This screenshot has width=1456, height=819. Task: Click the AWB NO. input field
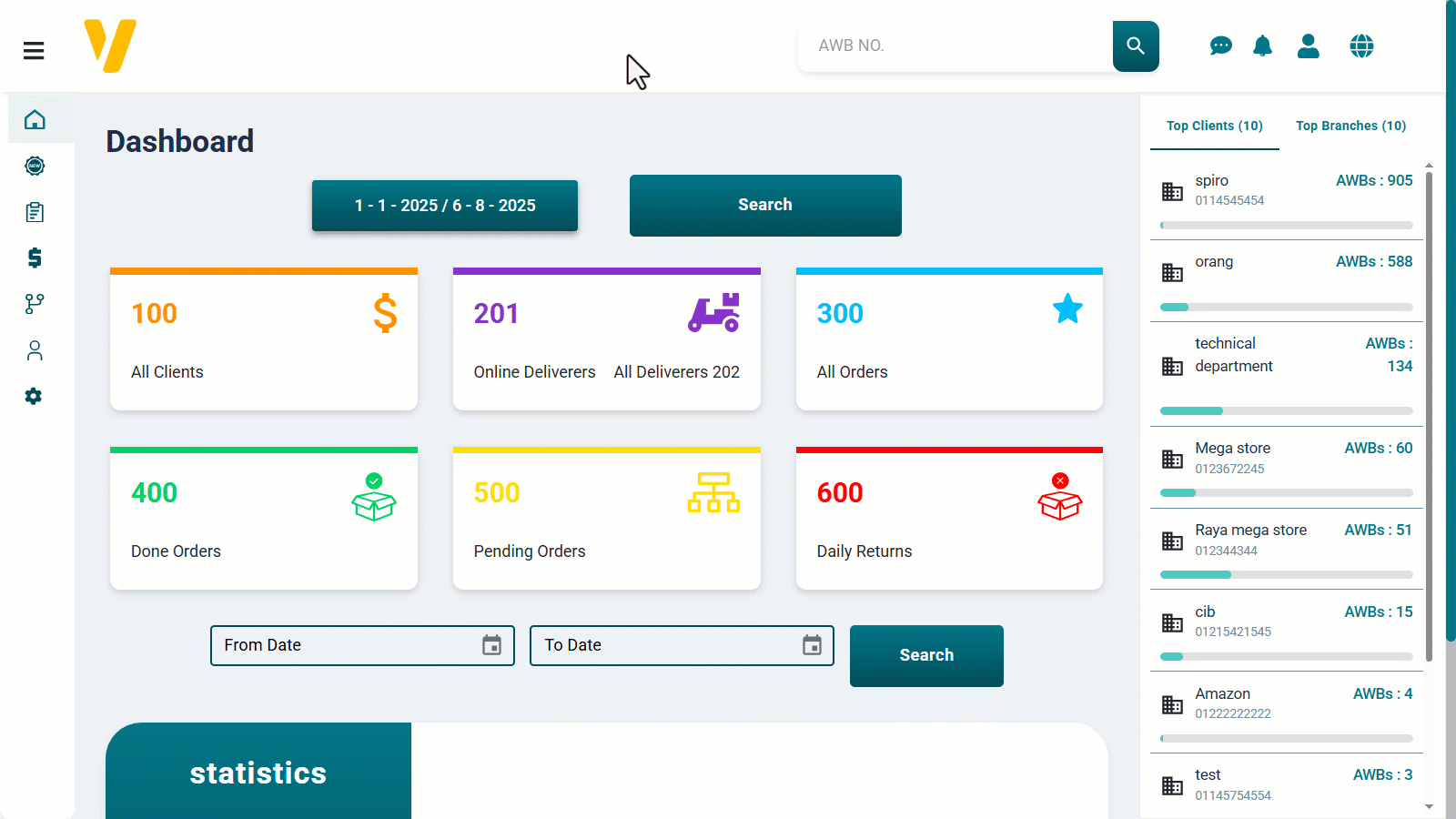(955, 45)
